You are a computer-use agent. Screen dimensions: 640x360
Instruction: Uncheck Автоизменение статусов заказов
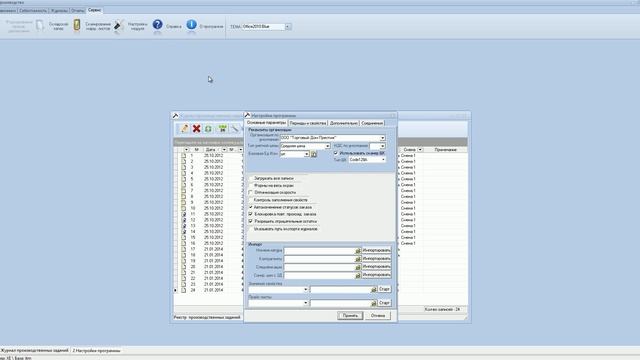(x=251, y=207)
